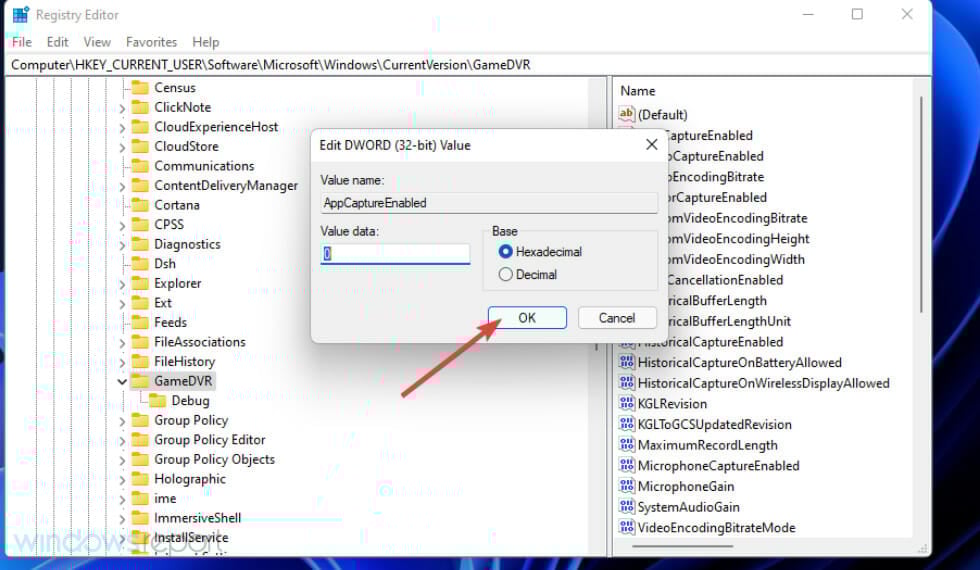Click the CloudStore folder icon
The height and width of the screenshot is (570, 980).
click(140, 146)
